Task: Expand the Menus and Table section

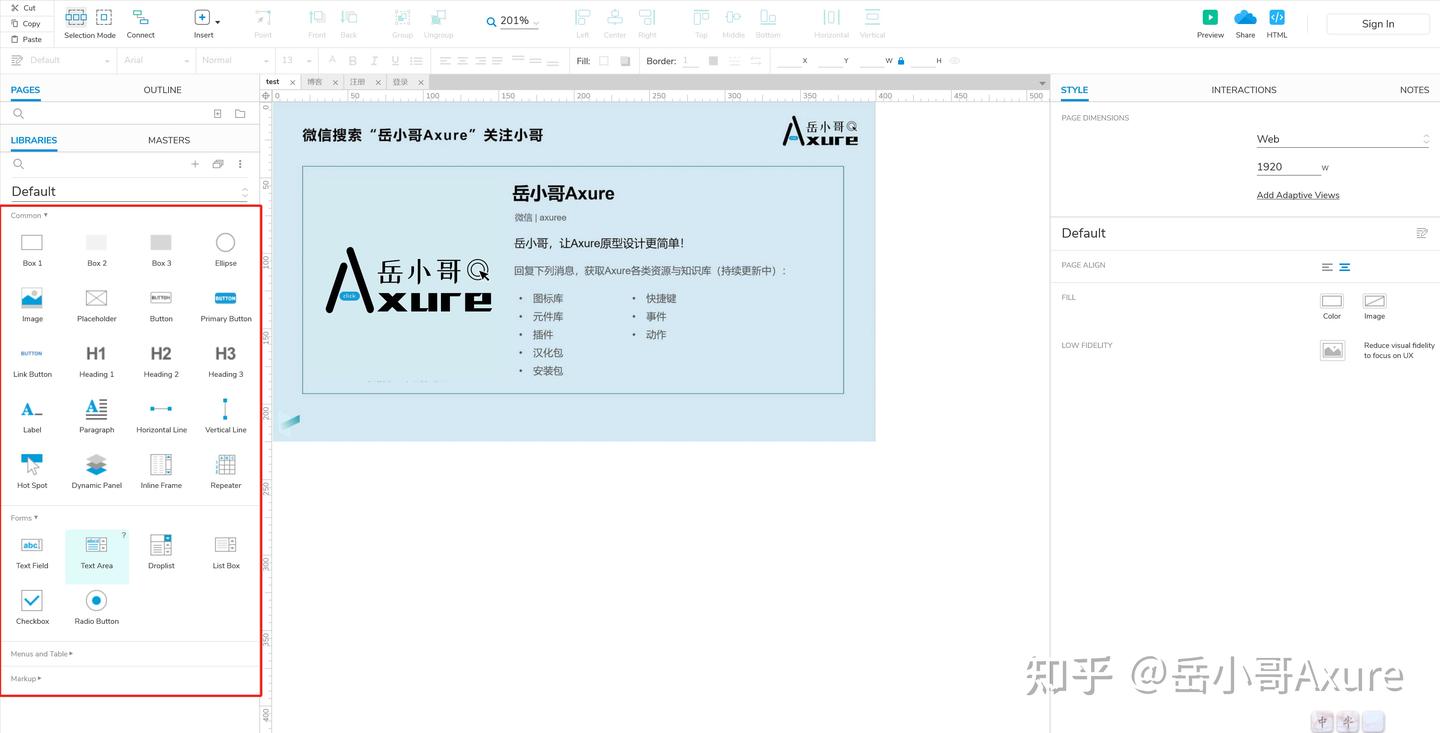Action: coord(42,654)
